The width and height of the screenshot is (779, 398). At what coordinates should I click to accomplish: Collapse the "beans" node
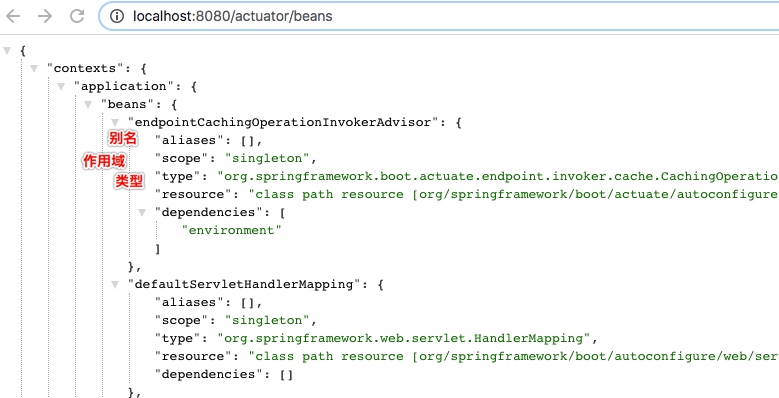tap(88, 104)
